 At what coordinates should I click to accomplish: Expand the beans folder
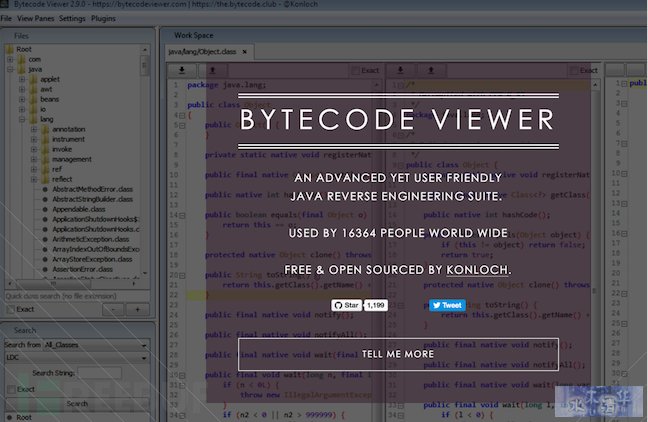click(22, 99)
